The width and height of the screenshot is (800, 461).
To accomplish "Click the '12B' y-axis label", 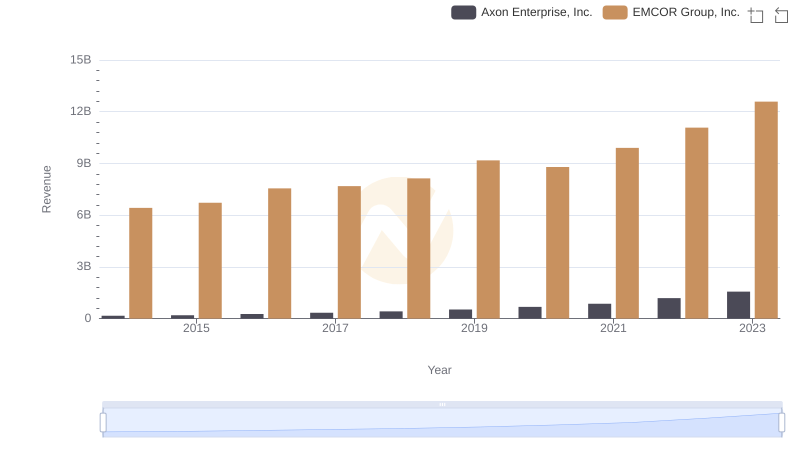I will point(81,111).
